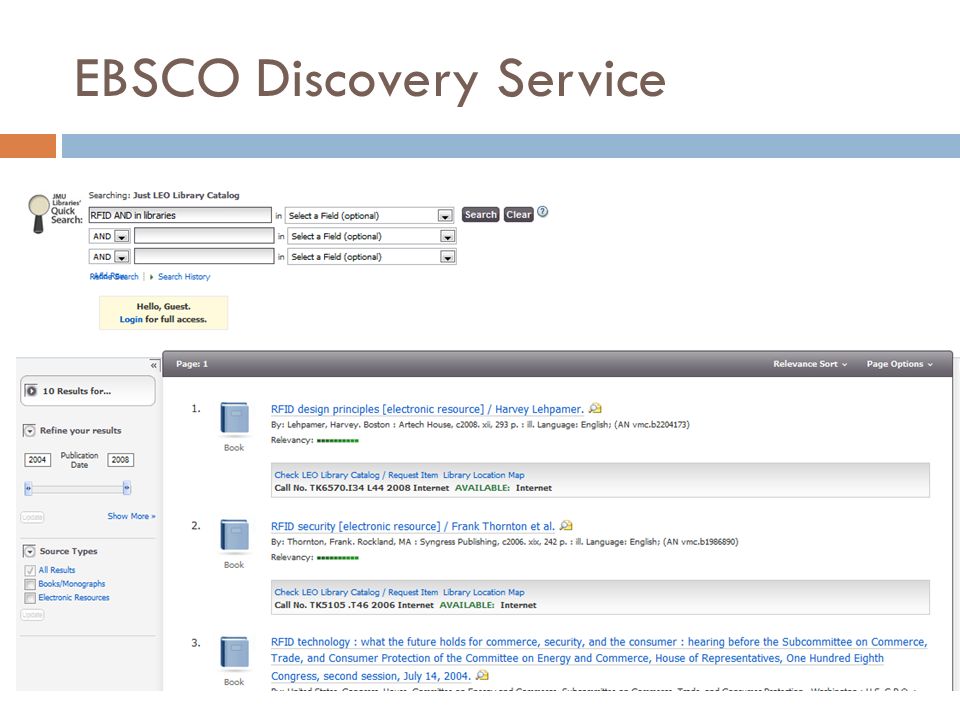Open the search help question mark icon
The image size is (960, 720).
click(x=542, y=212)
